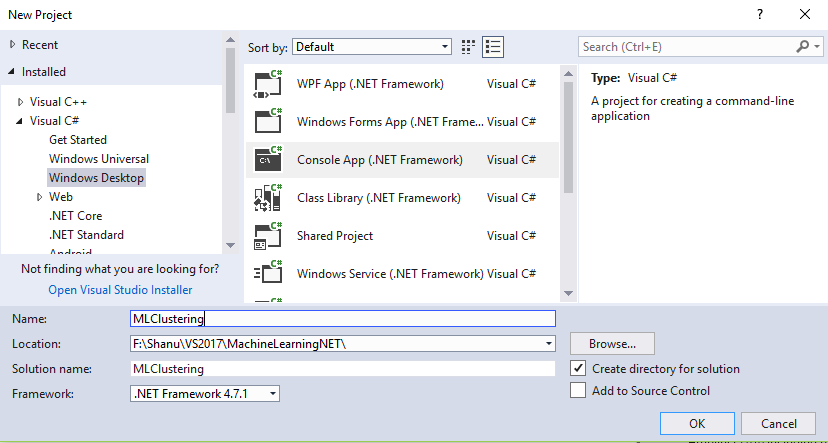The image size is (828, 443).
Task: Click template list scroll down arrow
Action: 568,293
